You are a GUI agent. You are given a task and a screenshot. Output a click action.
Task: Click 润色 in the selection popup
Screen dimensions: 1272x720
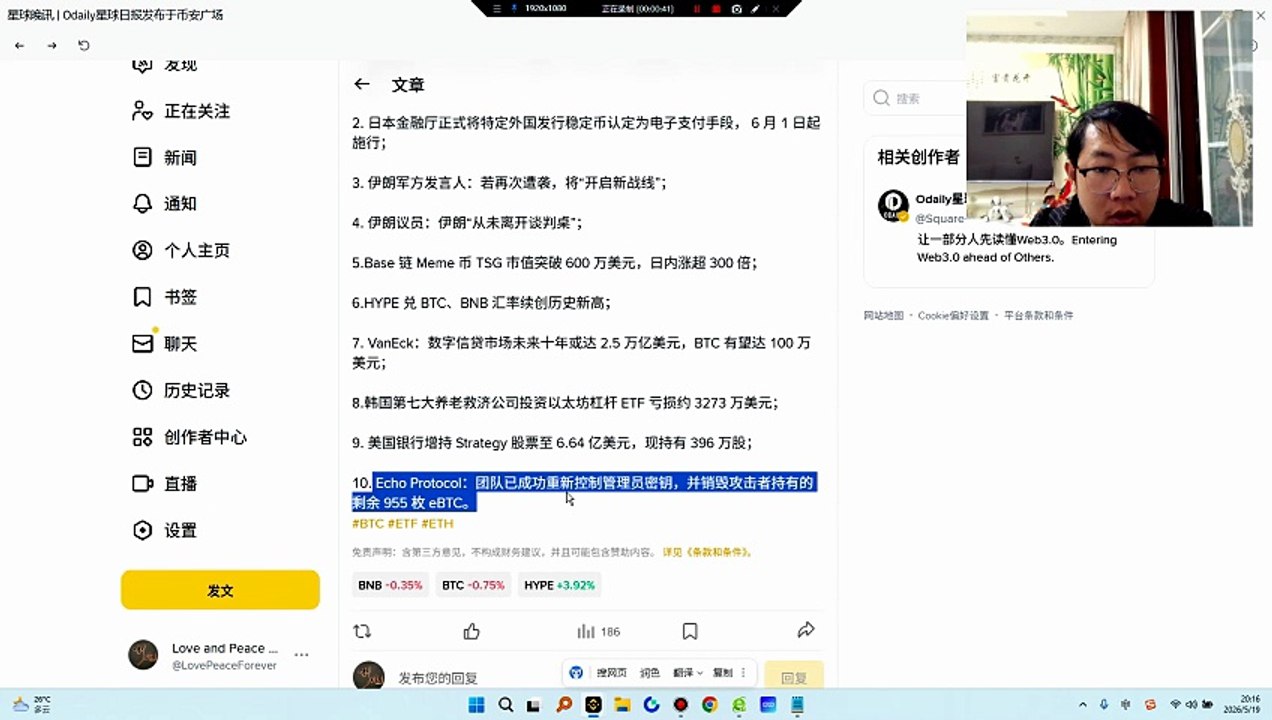650,673
